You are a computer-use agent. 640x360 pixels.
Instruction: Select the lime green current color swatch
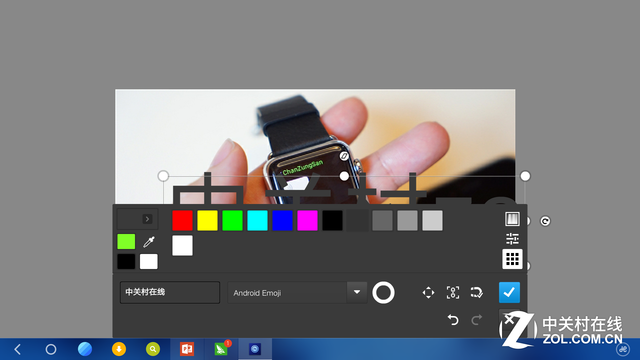pos(126,242)
